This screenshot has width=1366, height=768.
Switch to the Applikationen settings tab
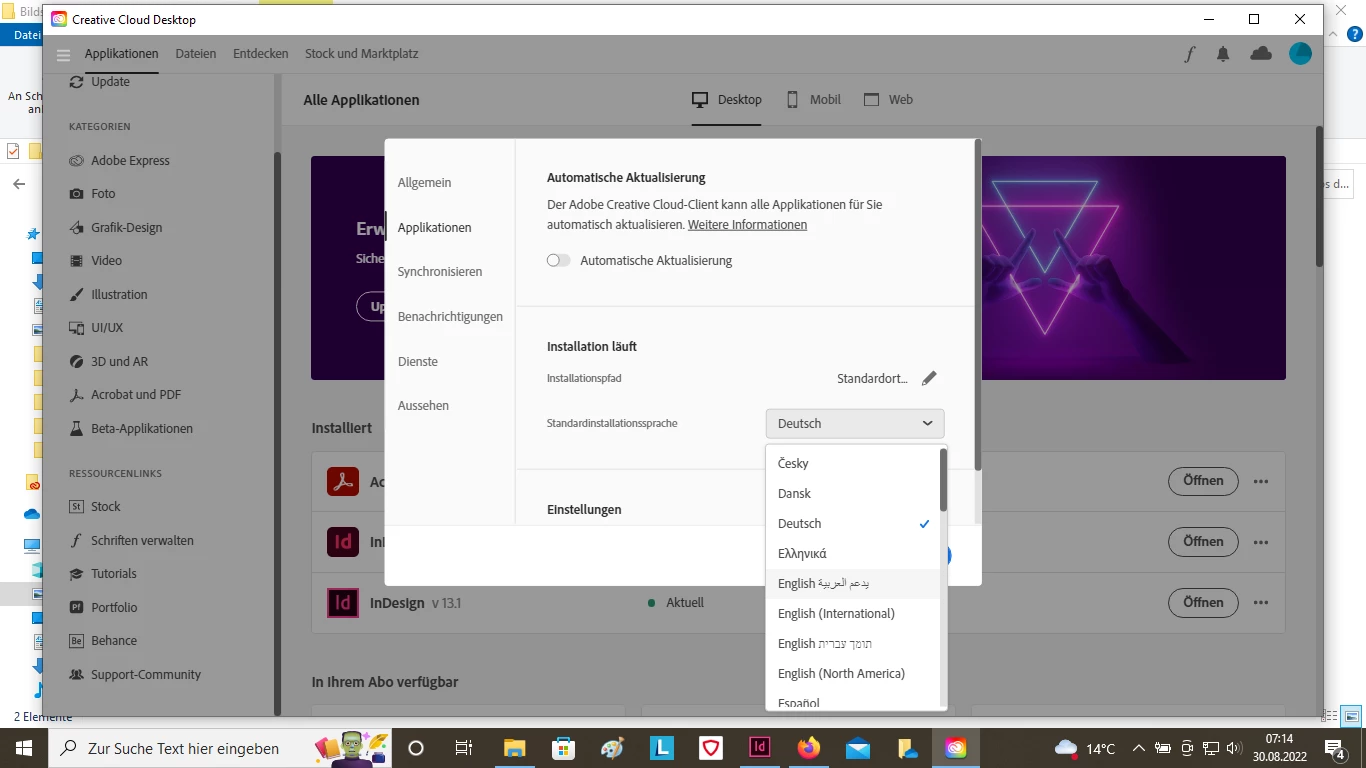tap(434, 228)
